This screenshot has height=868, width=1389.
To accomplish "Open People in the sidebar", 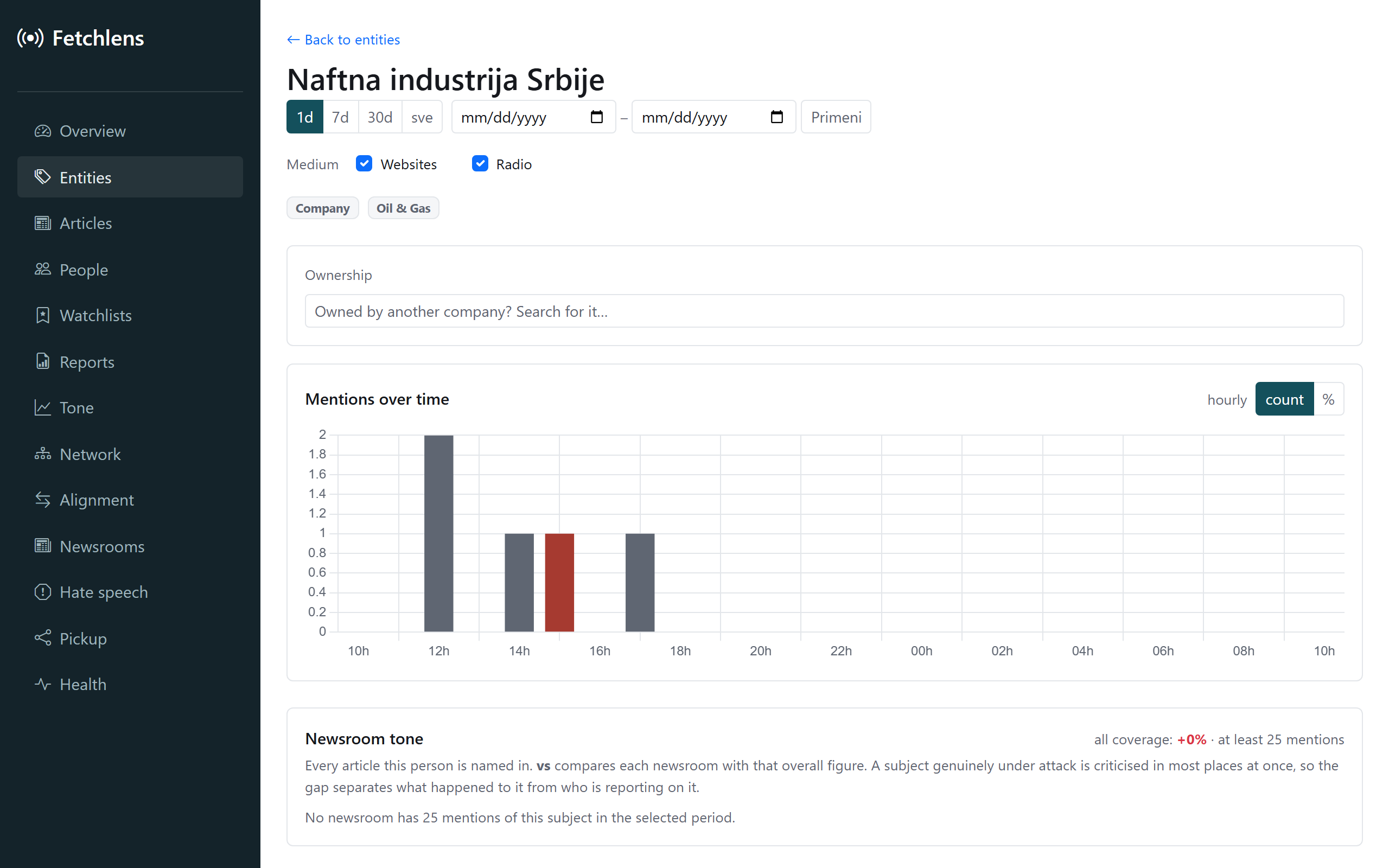I will click(130, 269).
